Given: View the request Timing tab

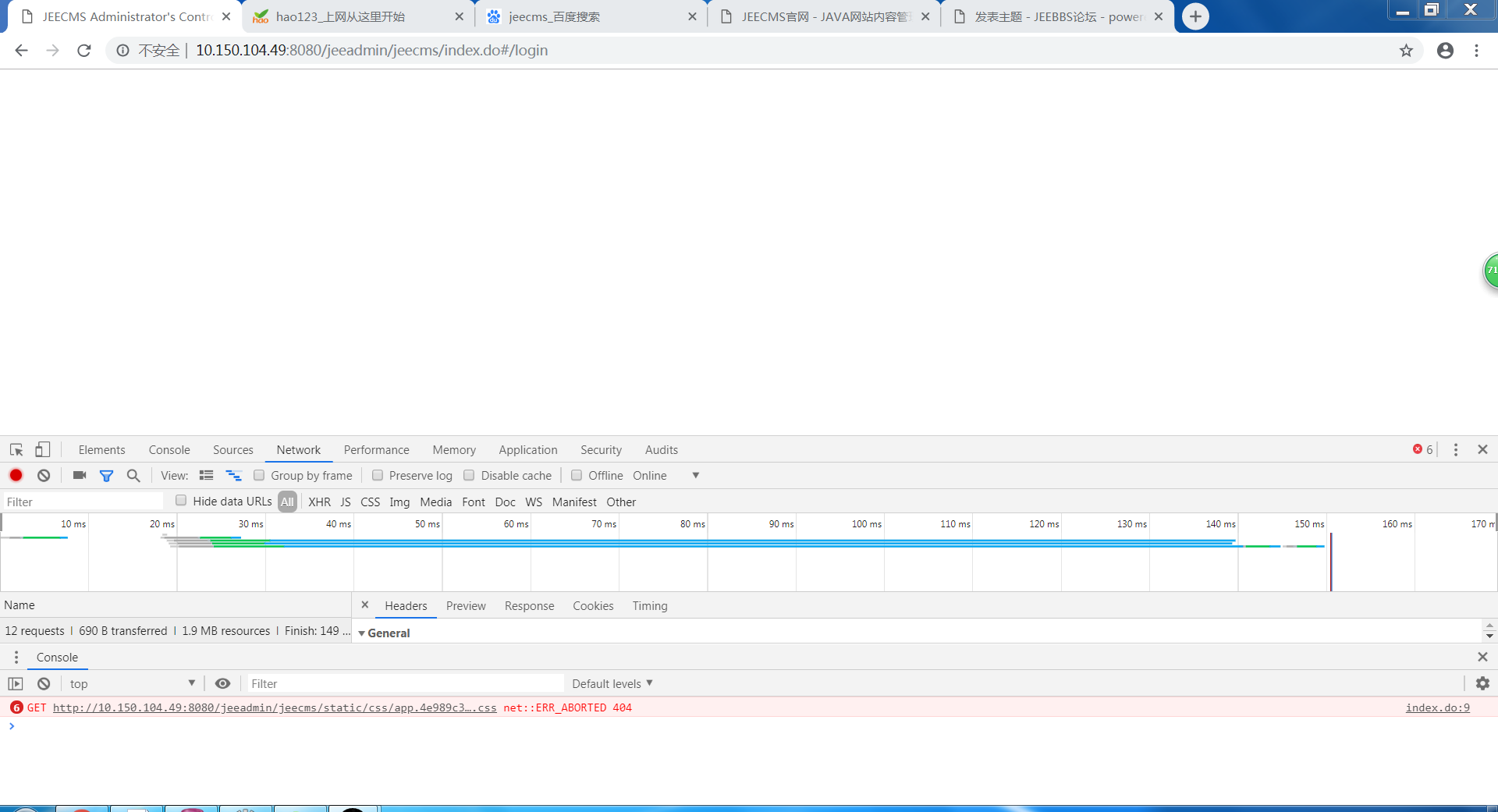Looking at the screenshot, I should (650, 606).
